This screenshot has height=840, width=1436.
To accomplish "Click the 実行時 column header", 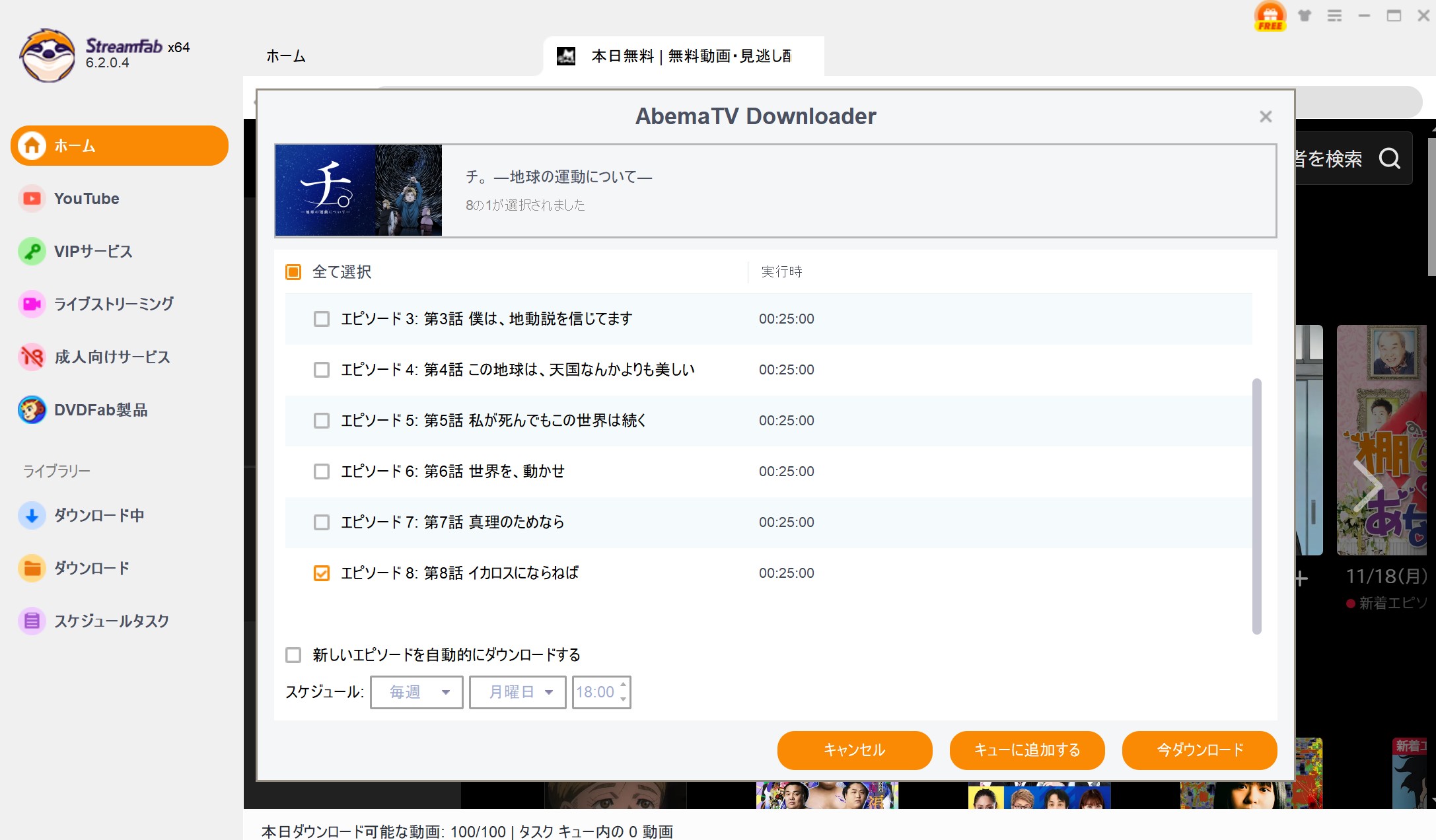I will coord(781,272).
